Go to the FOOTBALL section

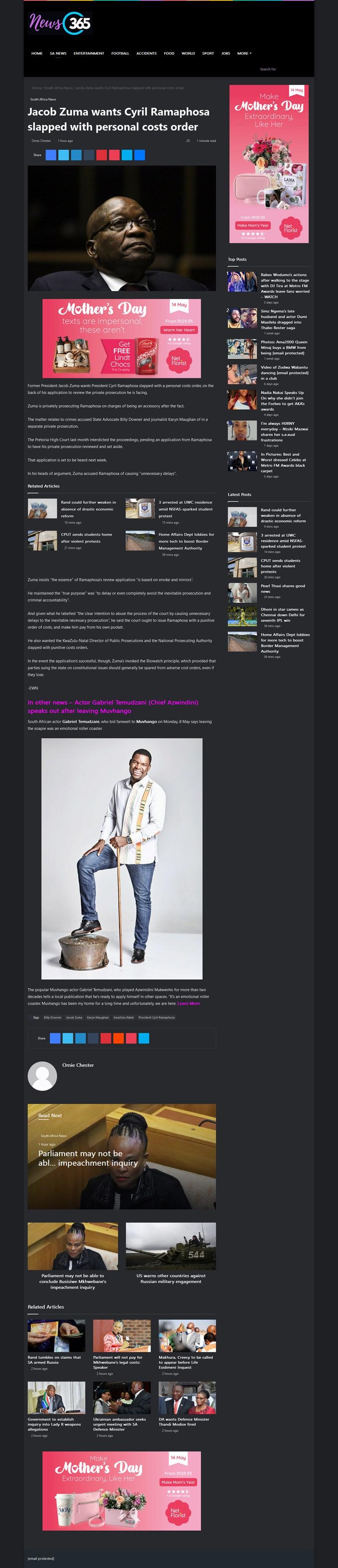[x=120, y=53]
